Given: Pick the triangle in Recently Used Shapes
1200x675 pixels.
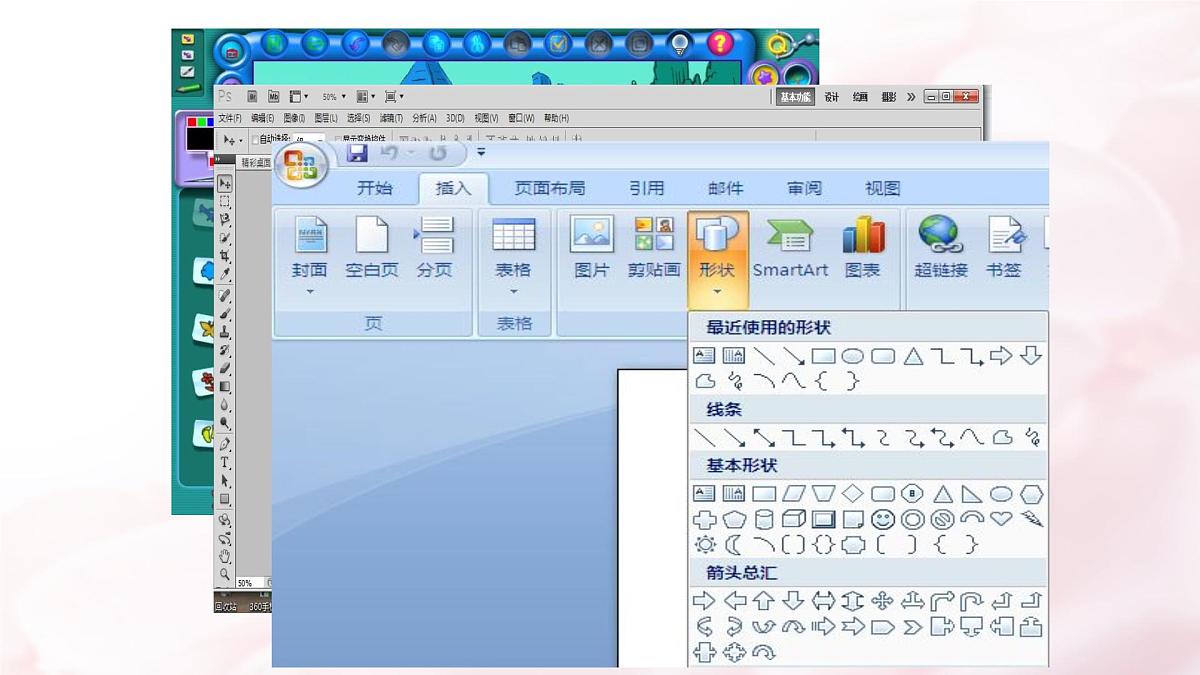Looking at the screenshot, I should 913,355.
